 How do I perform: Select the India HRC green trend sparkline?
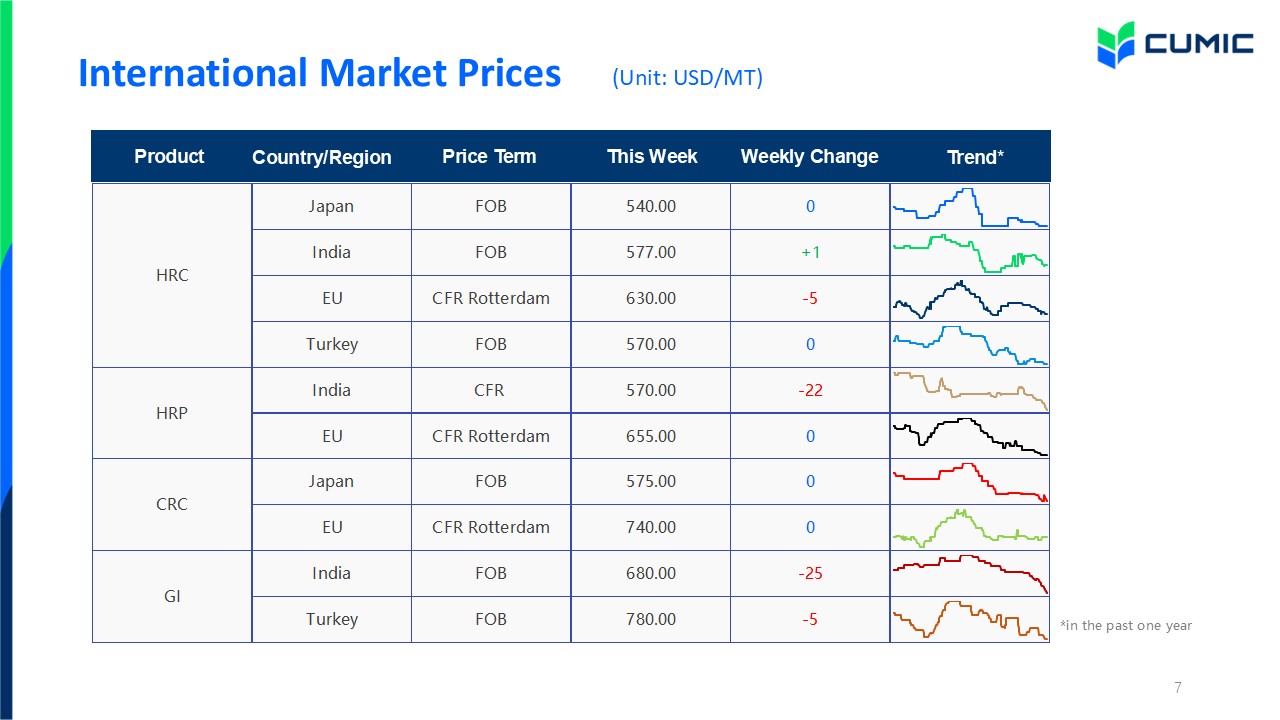970,253
